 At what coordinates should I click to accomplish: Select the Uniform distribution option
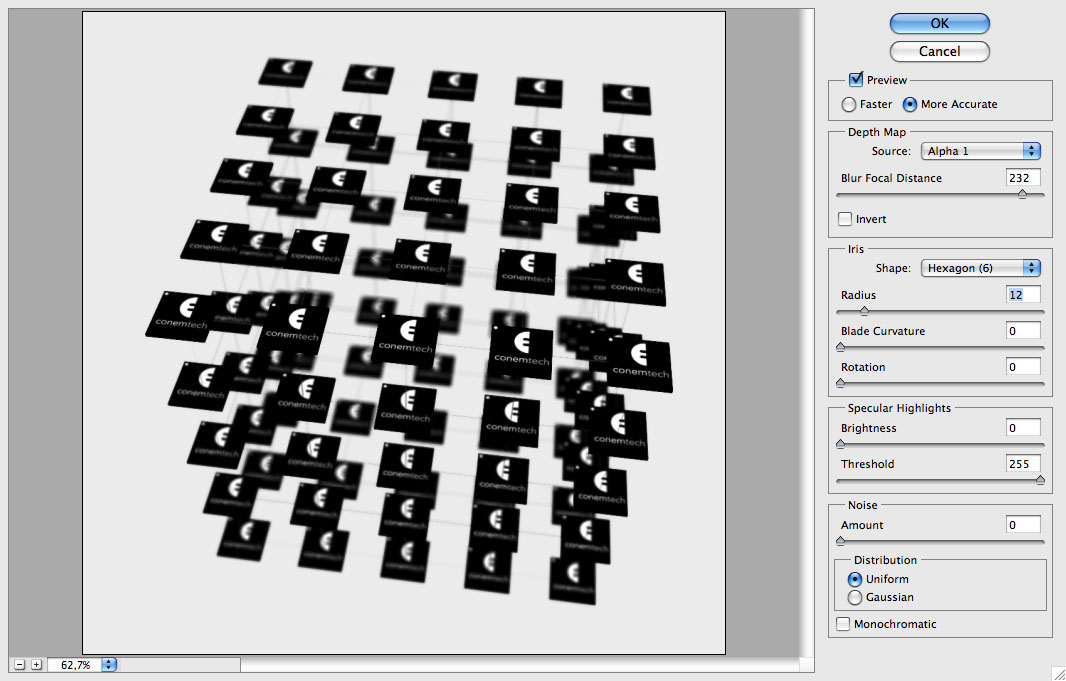855,579
